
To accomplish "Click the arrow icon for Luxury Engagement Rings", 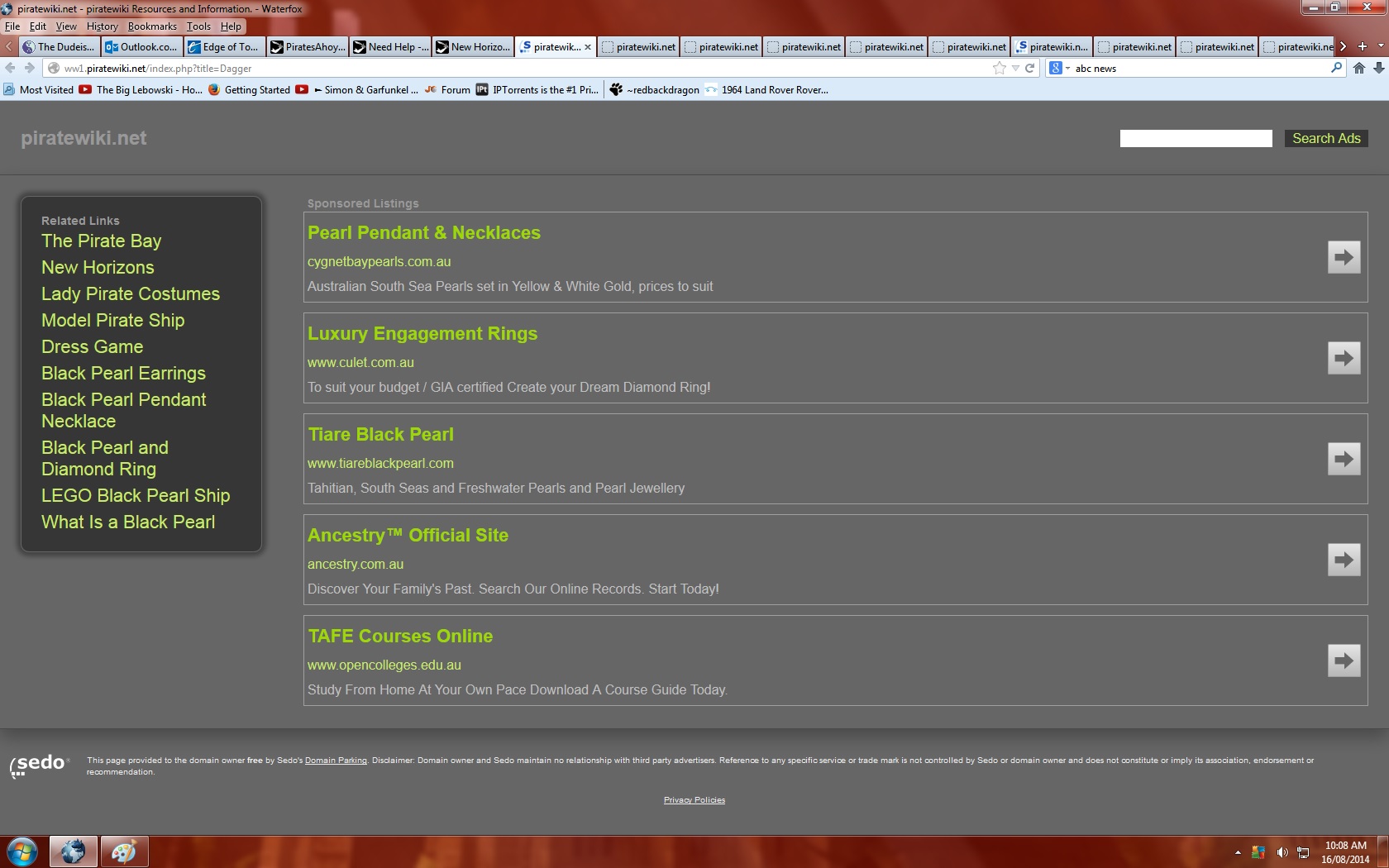I will click(1344, 358).
